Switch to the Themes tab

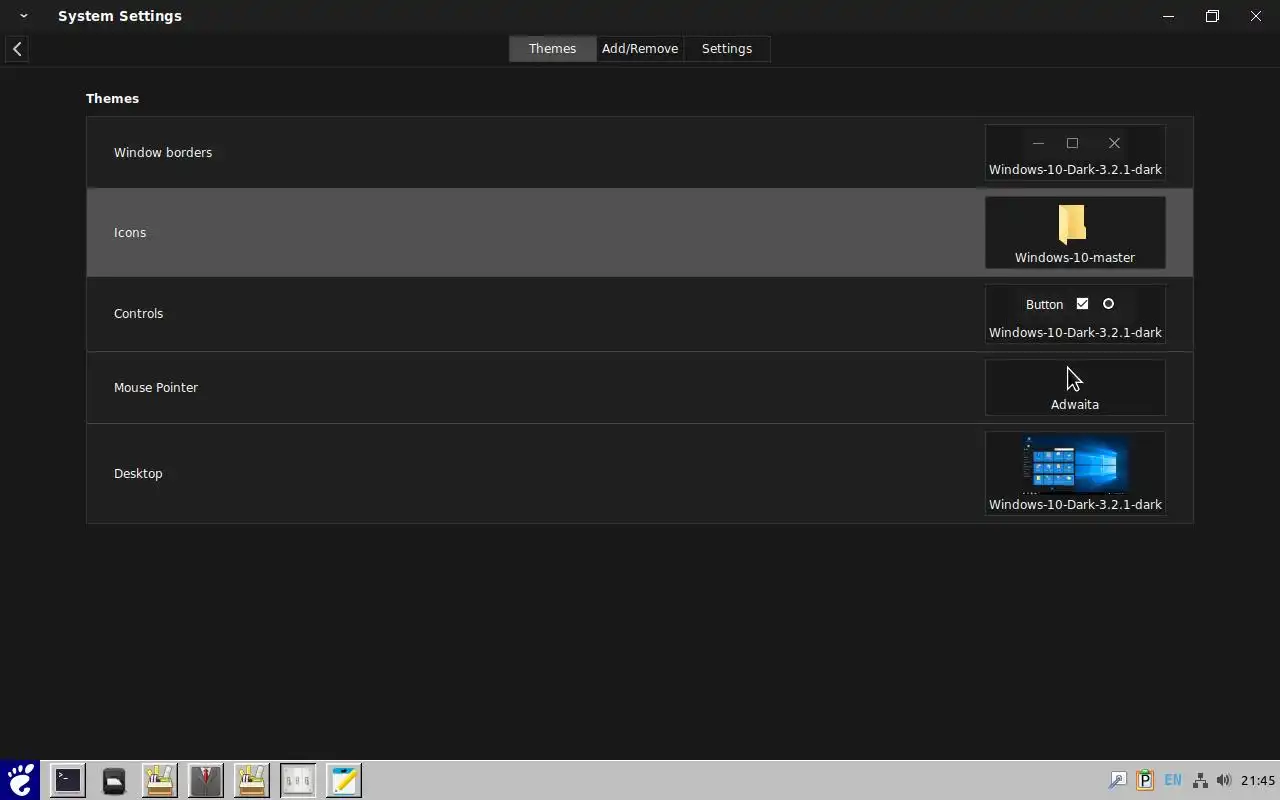[552, 48]
